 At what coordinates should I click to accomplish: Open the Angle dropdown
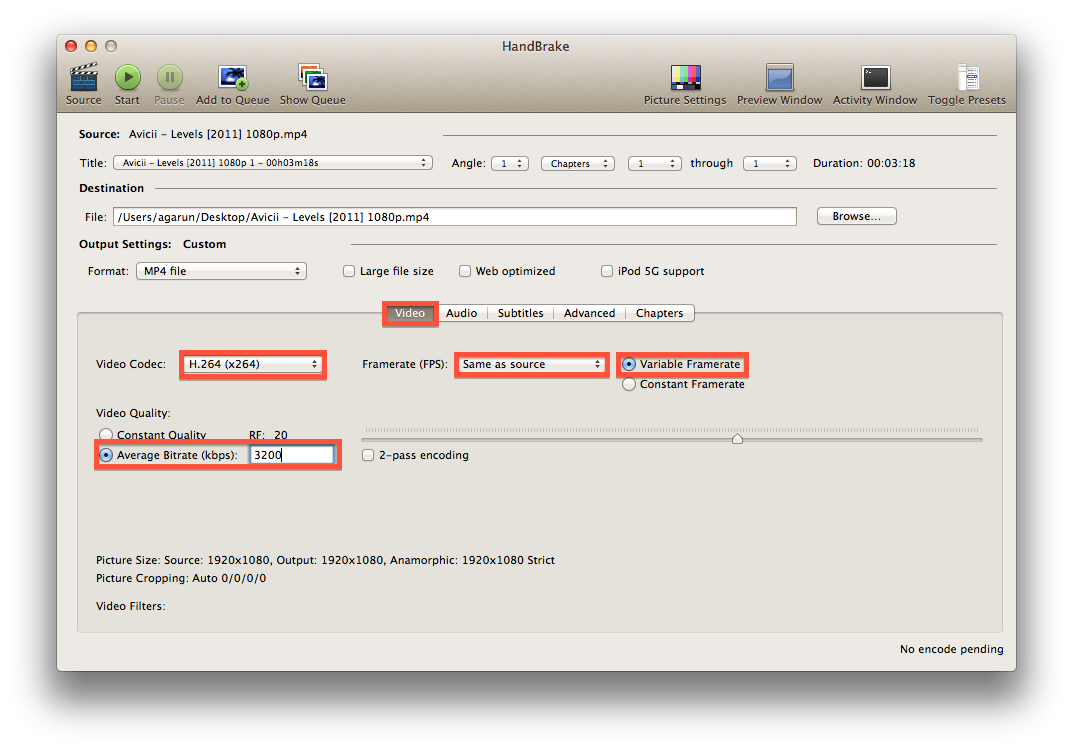click(x=510, y=164)
